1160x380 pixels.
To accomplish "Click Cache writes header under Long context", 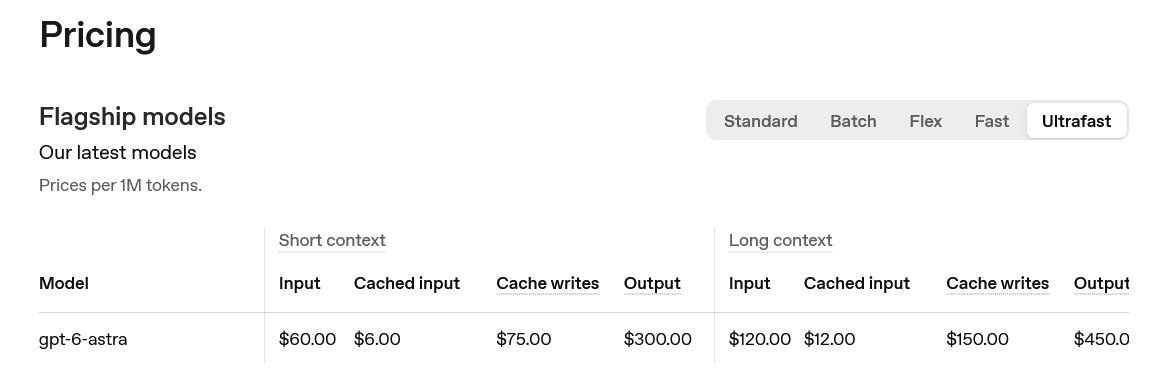I will click(997, 283).
